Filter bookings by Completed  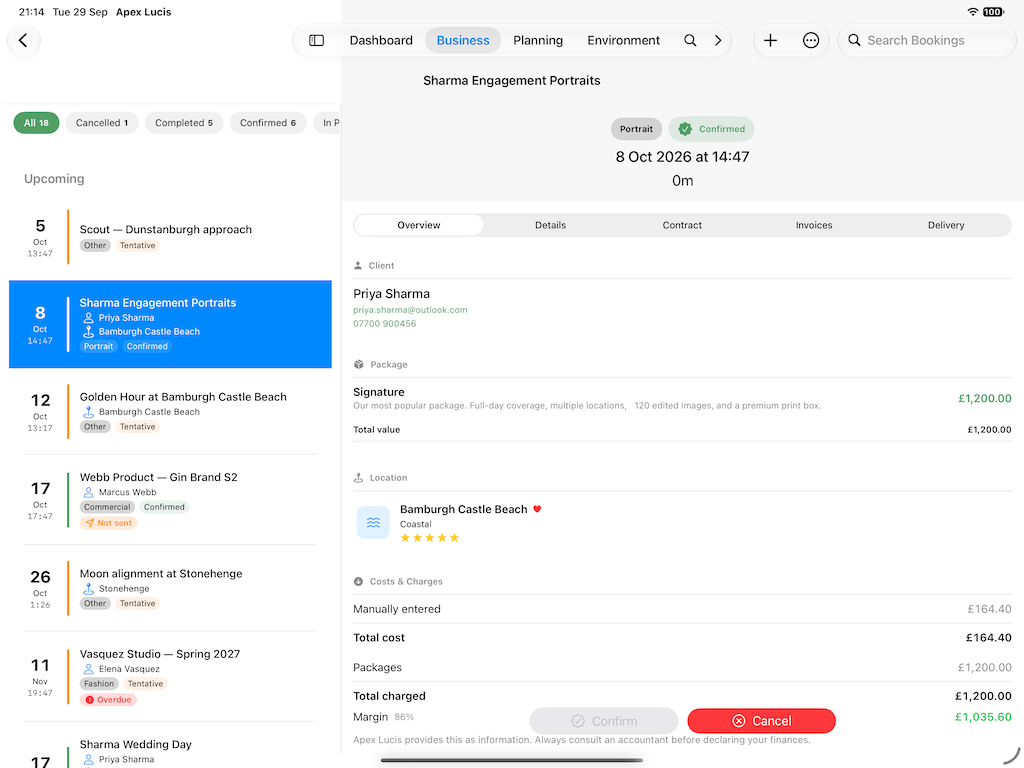tap(184, 123)
